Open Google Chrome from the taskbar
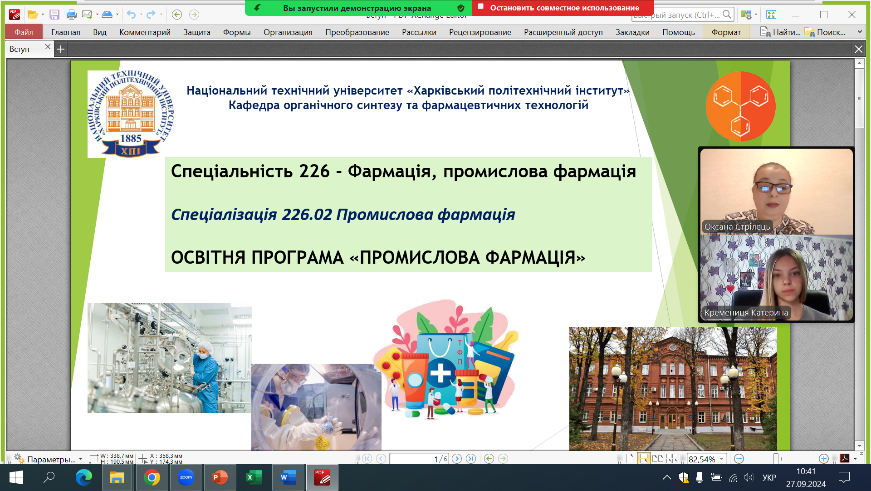The image size is (871, 491). [151, 478]
